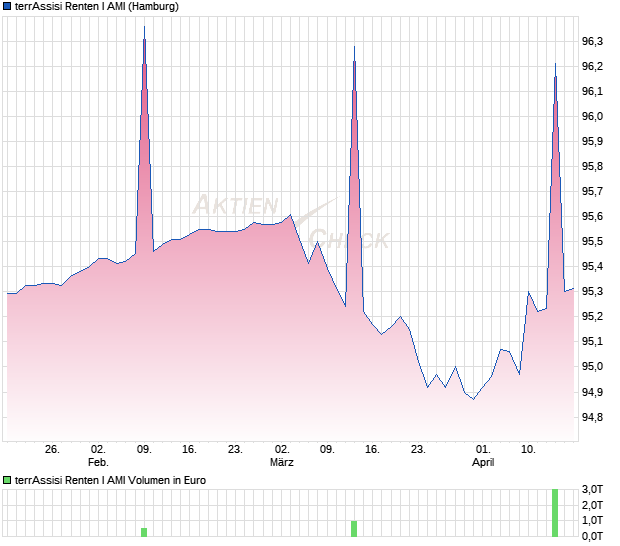Click the 1,0T volume axis label
Viewport: 620px width, 546px height.
pyautogui.click(x=592, y=520)
